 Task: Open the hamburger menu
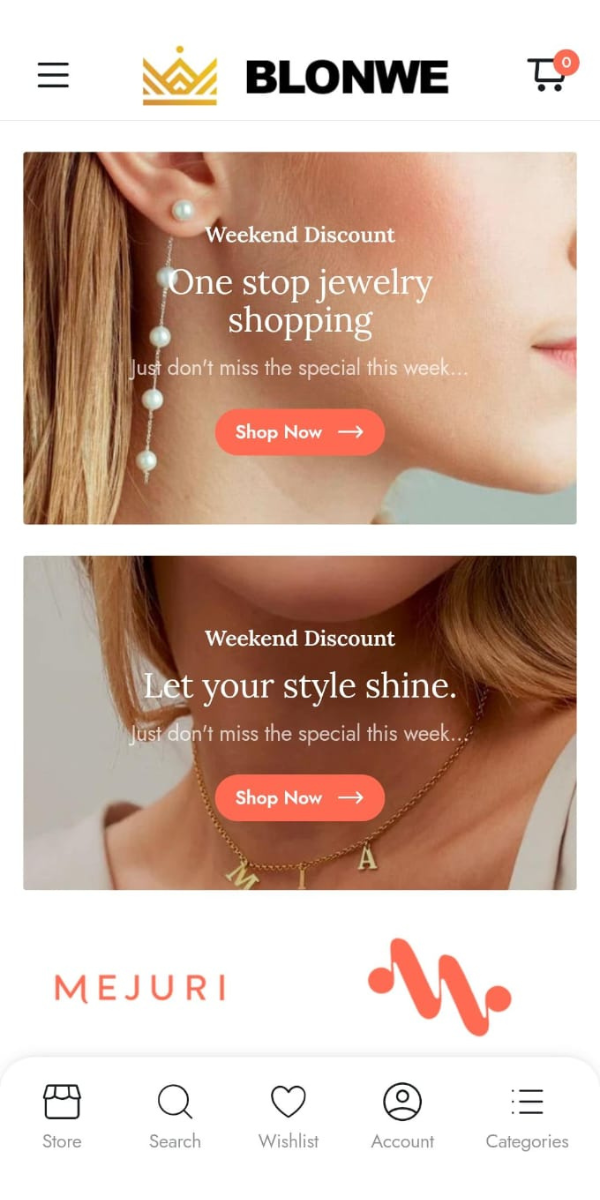point(53,75)
